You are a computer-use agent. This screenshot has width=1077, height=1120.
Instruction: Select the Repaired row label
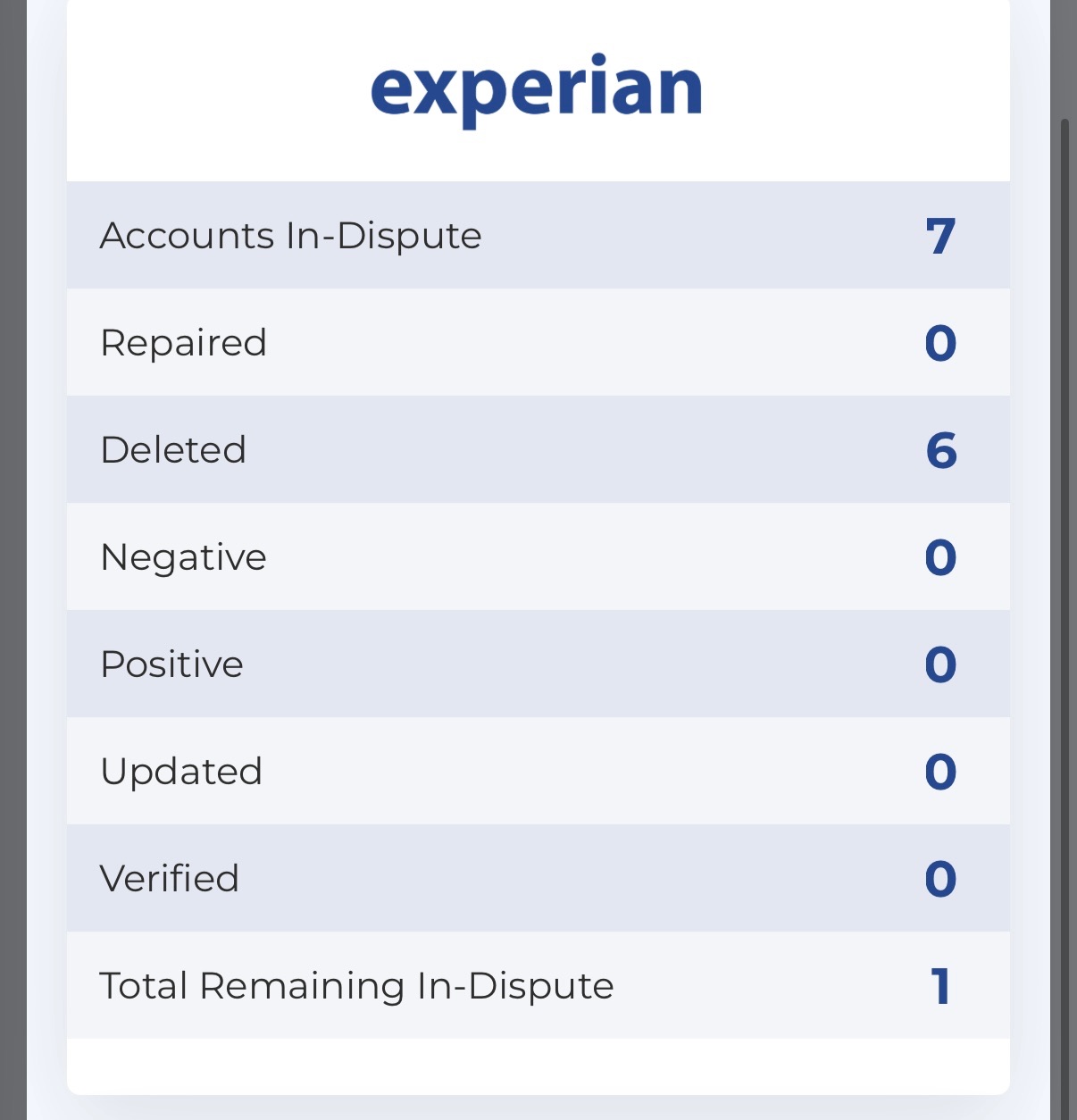coord(184,343)
